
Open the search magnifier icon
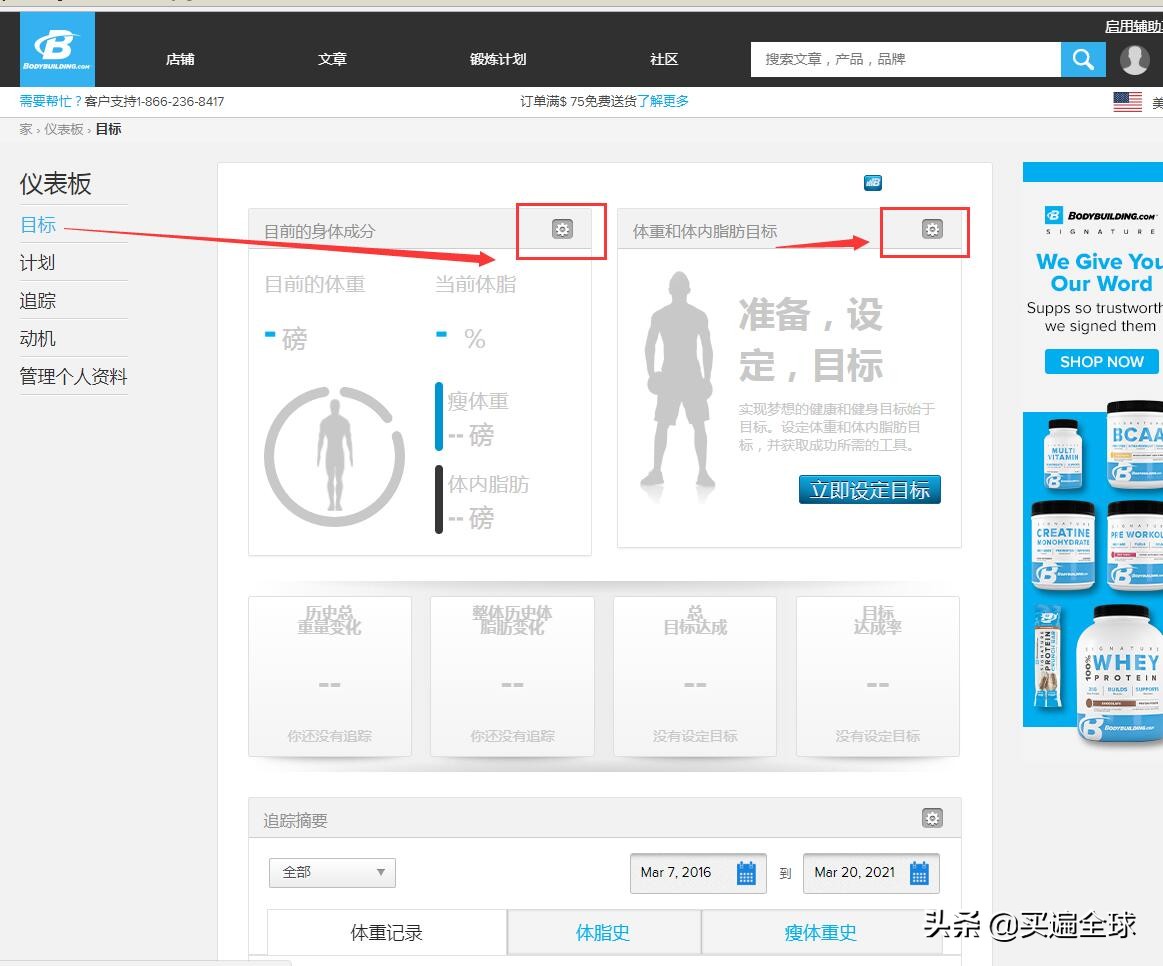(1083, 59)
